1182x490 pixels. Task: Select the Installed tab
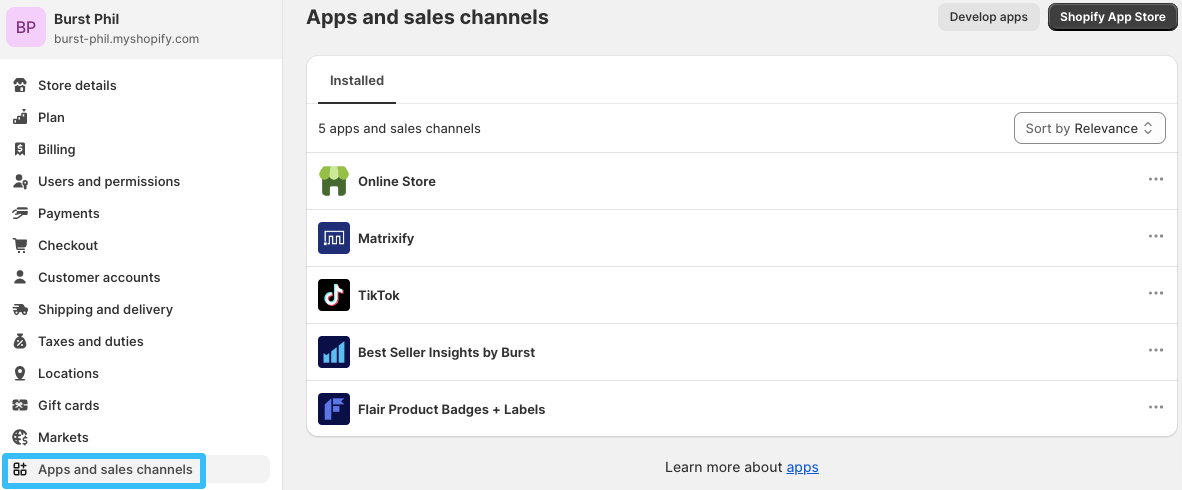point(357,81)
